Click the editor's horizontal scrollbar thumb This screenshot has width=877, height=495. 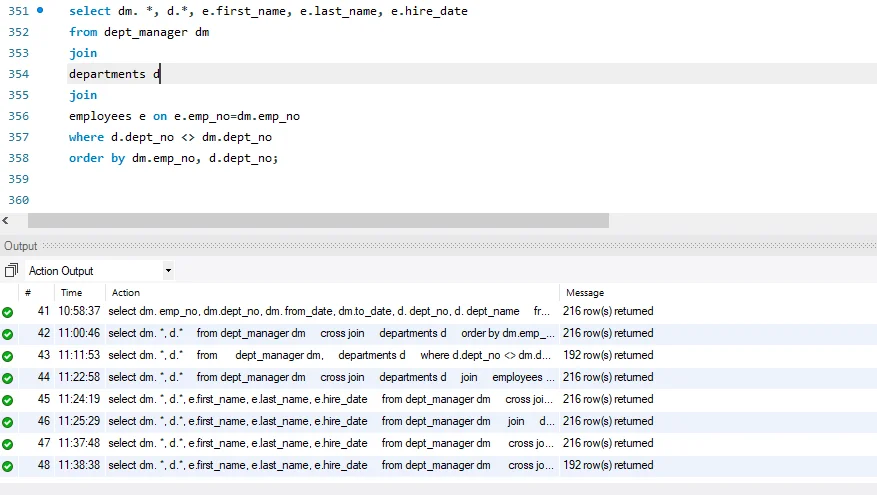[317, 221]
